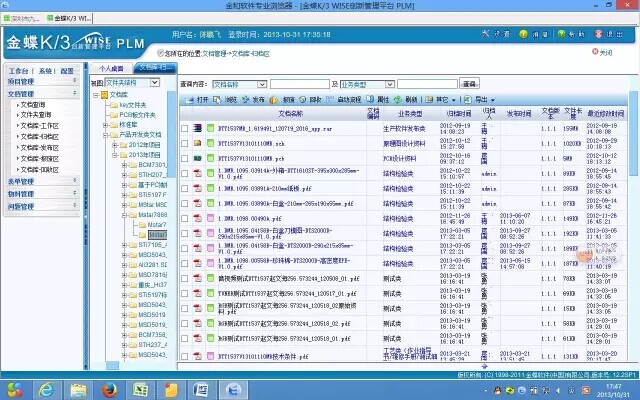Click the key文件夹 folder icon in tree

tap(114, 105)
